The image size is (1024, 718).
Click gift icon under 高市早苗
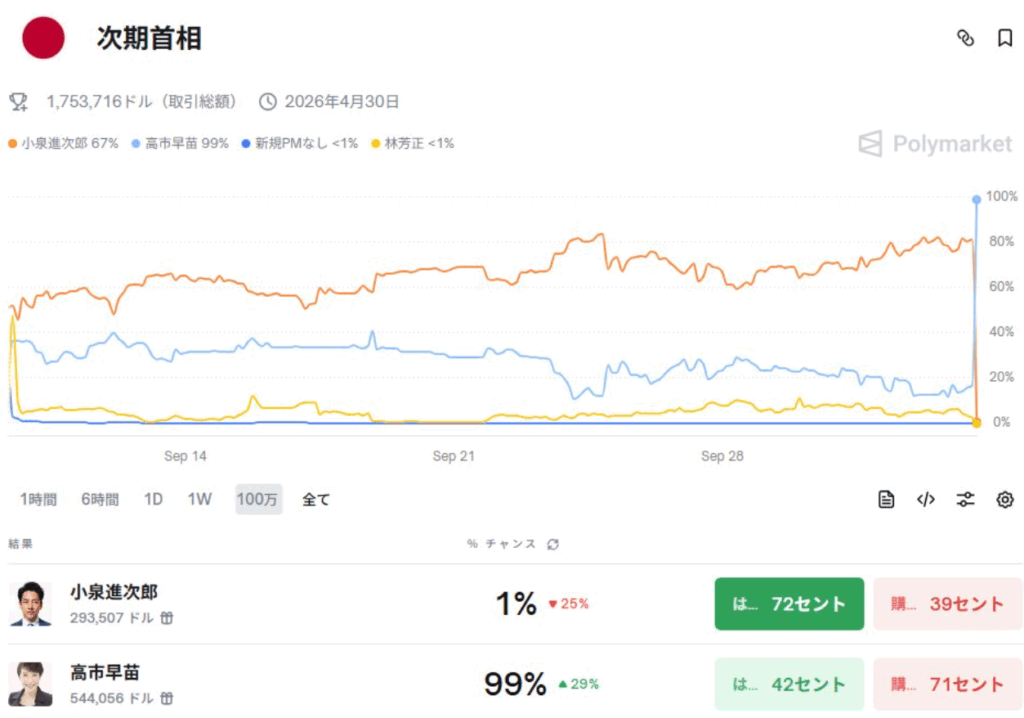click(167, 698)
